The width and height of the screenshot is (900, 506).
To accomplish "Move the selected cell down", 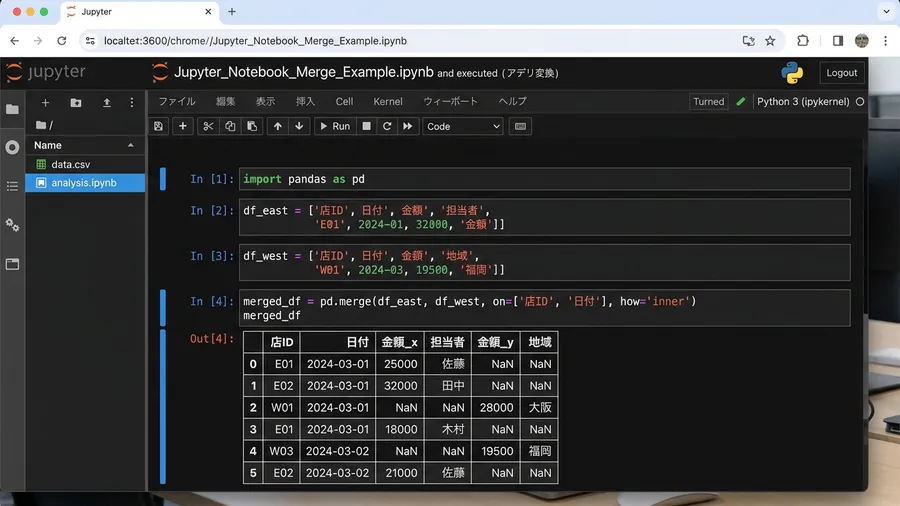I will point(299,126).
